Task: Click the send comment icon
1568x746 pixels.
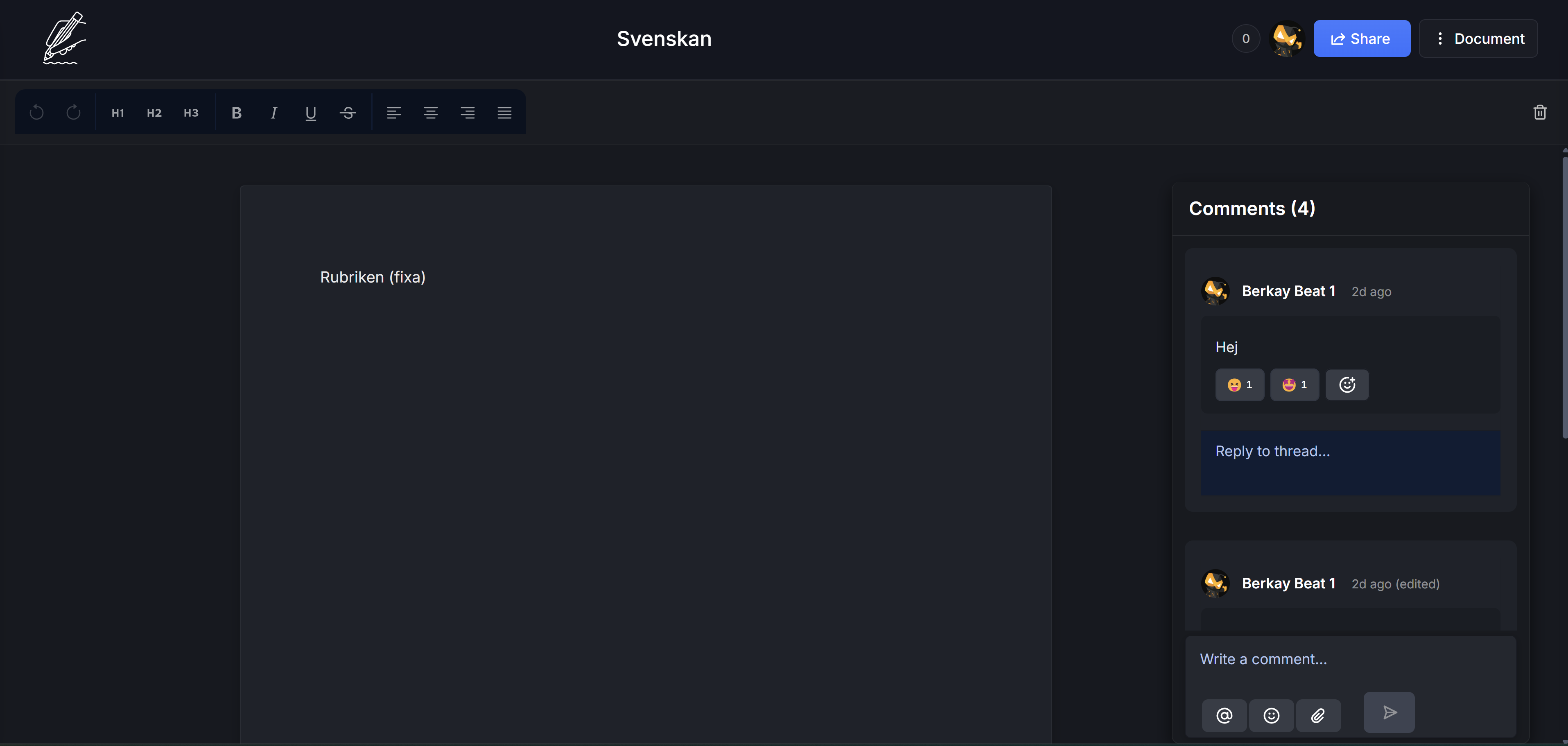Action: click(1389, 712)
